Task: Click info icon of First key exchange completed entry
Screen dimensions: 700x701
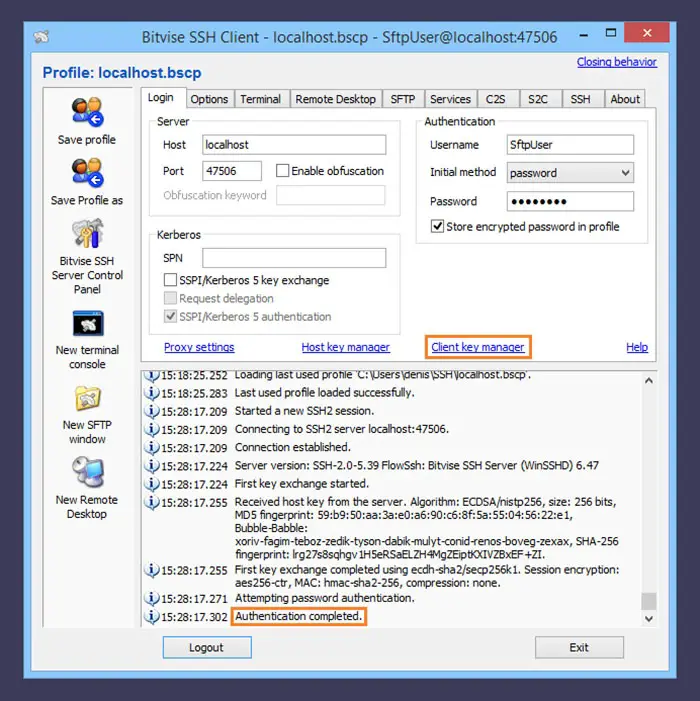Action: tap(152, 570)
